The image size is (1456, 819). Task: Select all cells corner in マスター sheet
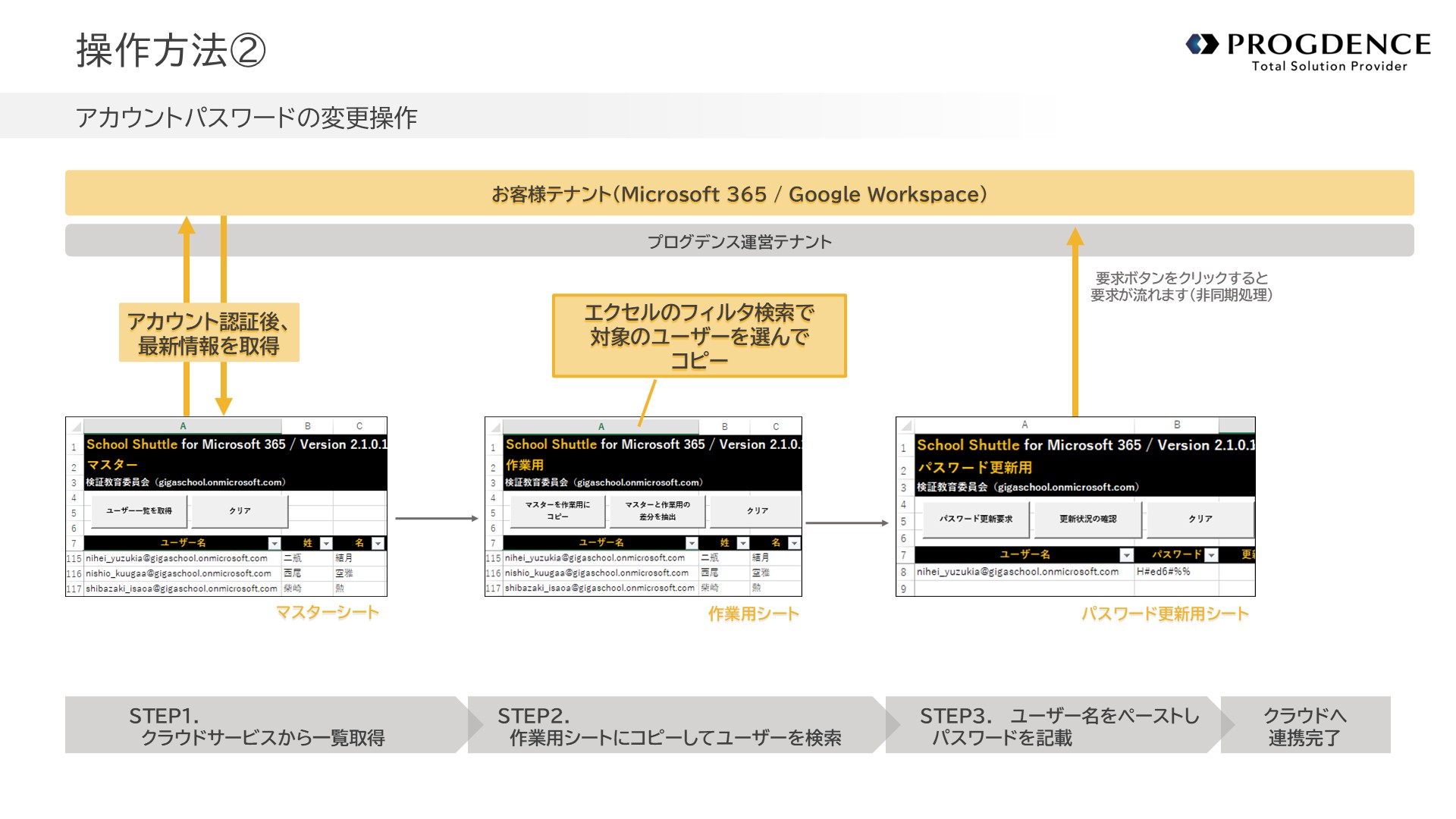75,426
